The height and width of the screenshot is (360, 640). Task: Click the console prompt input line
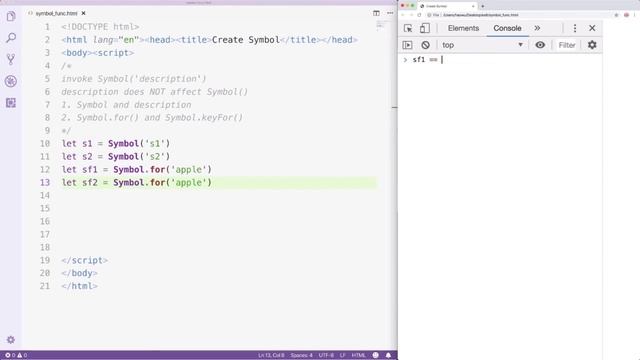tap(504, 60)
